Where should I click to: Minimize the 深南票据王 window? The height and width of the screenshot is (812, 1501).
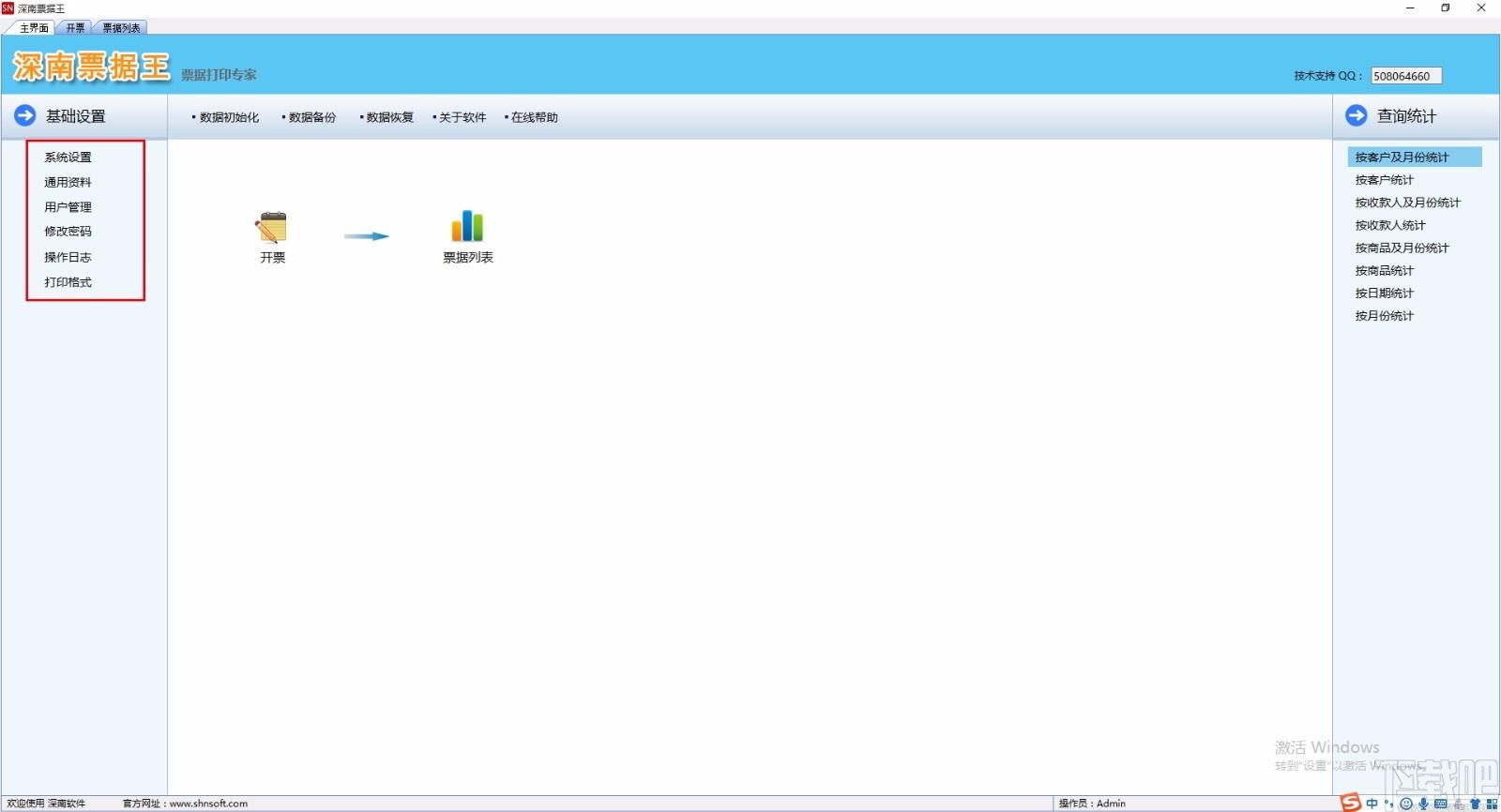1410,8
